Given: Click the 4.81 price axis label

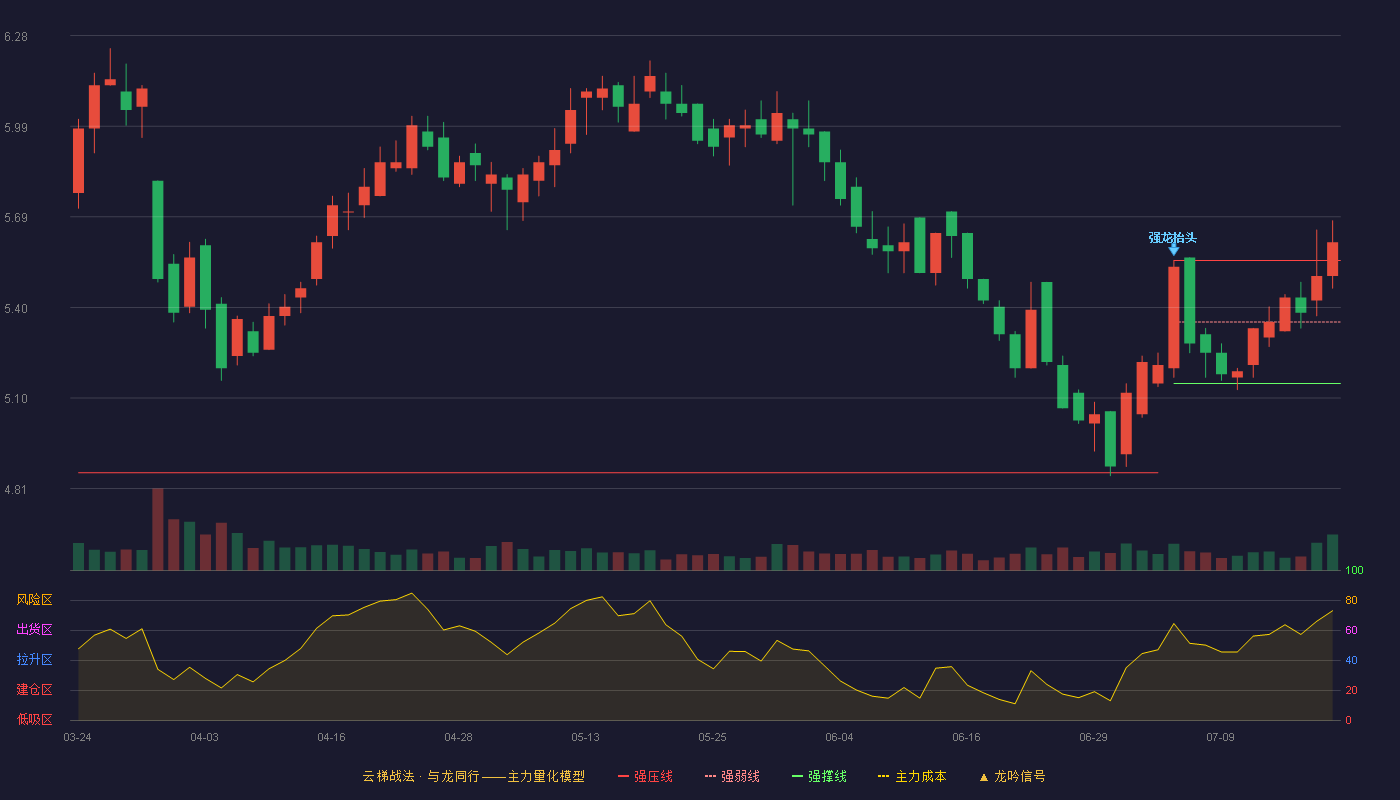Looking at the screenshot, I should click(x=15, y=489).
